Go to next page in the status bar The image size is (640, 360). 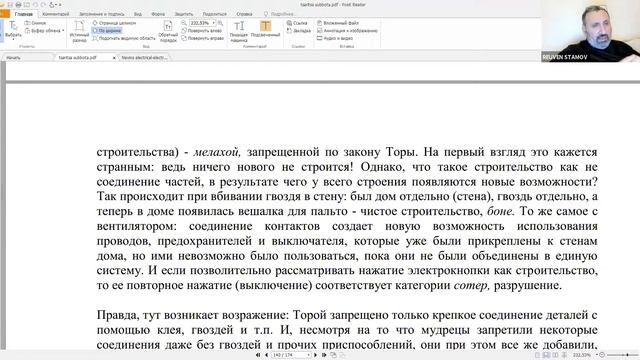pyautogui.click(x=316, y=355)
